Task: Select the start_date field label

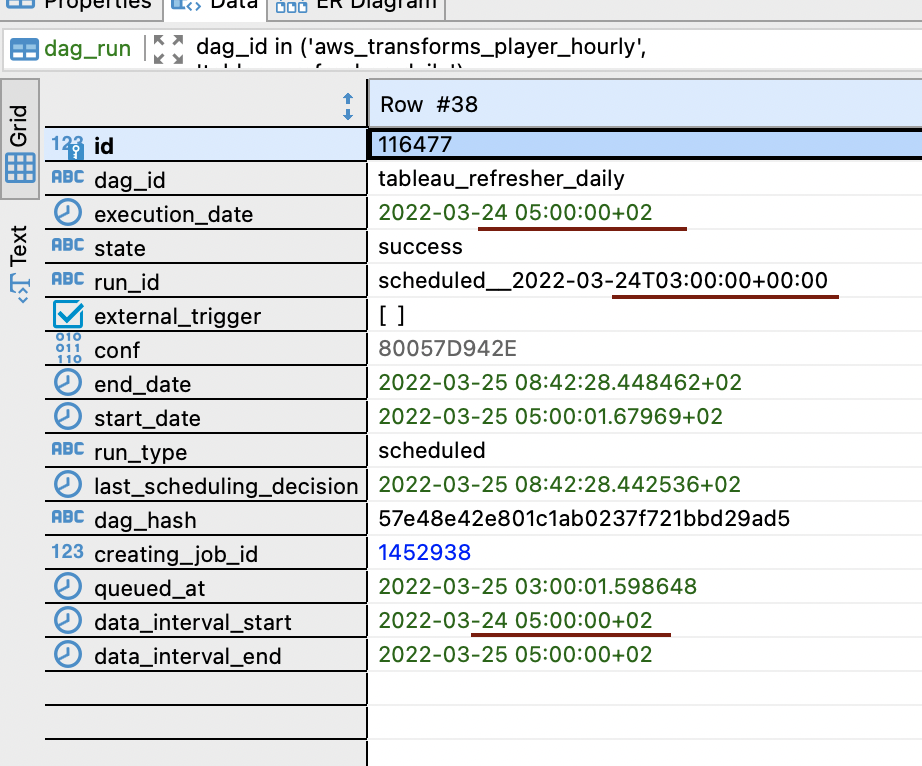Action: coord(148,419)
